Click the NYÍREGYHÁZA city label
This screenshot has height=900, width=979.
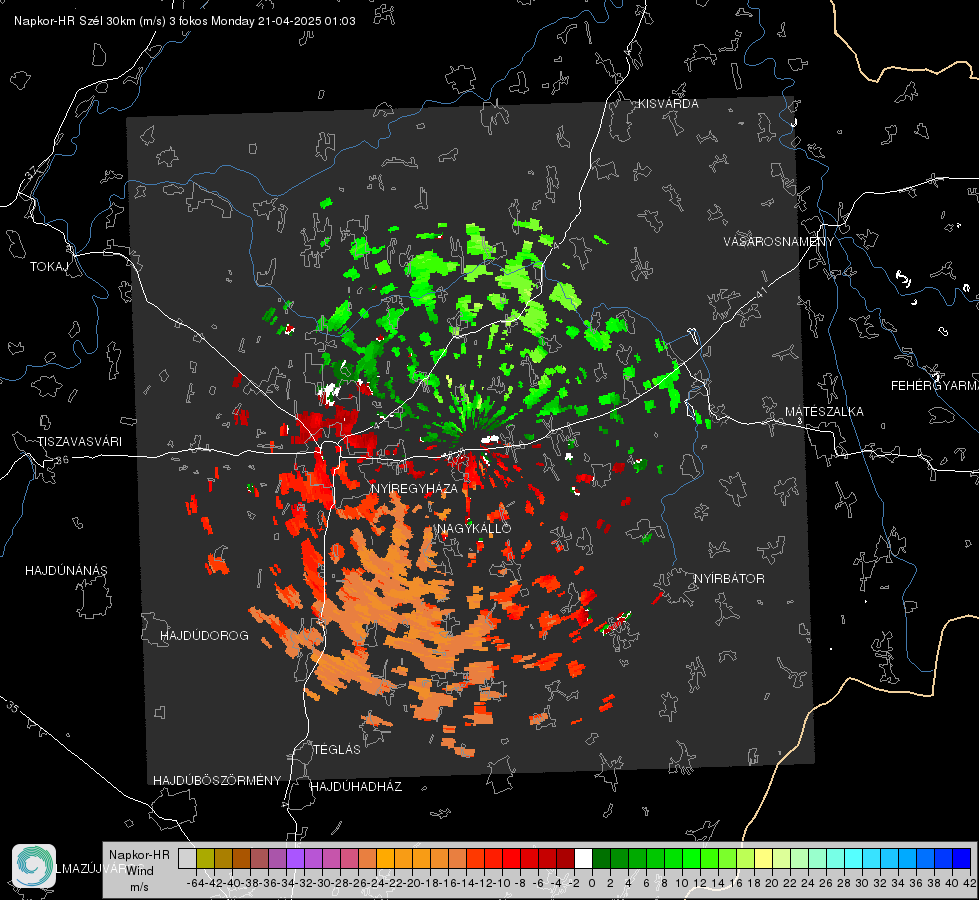[414, 488]
